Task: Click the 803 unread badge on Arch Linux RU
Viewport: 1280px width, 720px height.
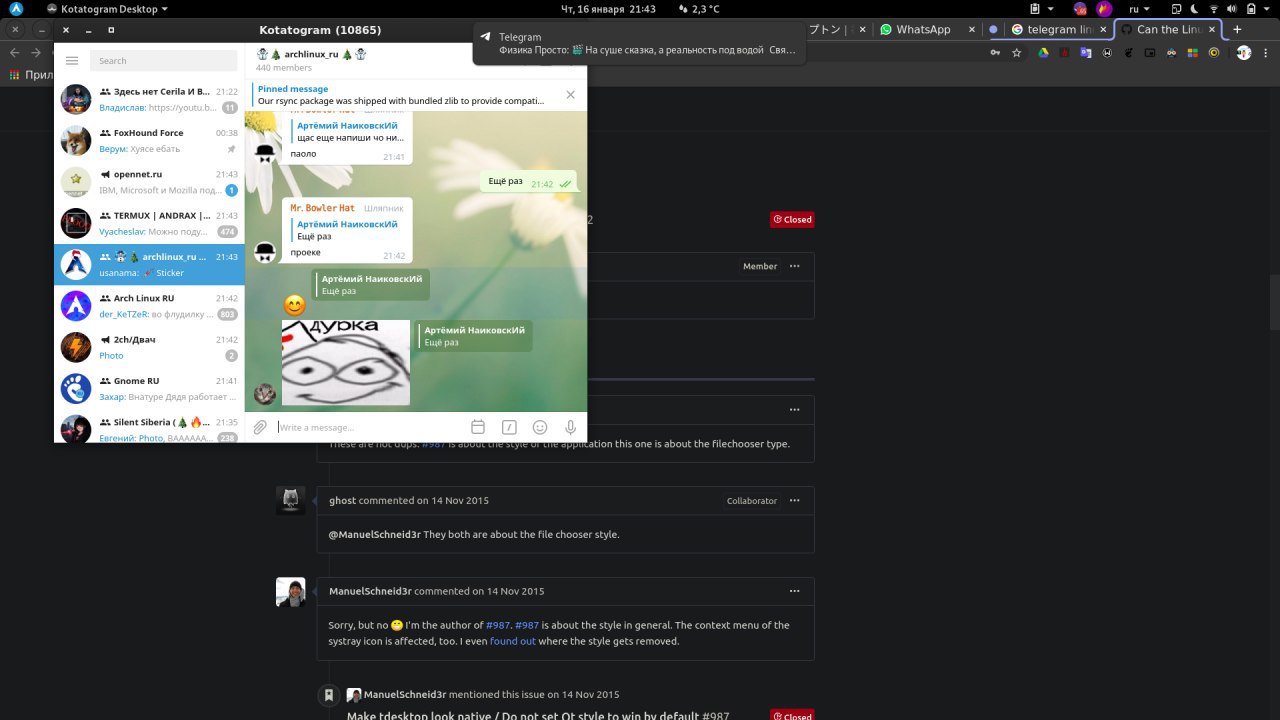Action: pos(228,314)
